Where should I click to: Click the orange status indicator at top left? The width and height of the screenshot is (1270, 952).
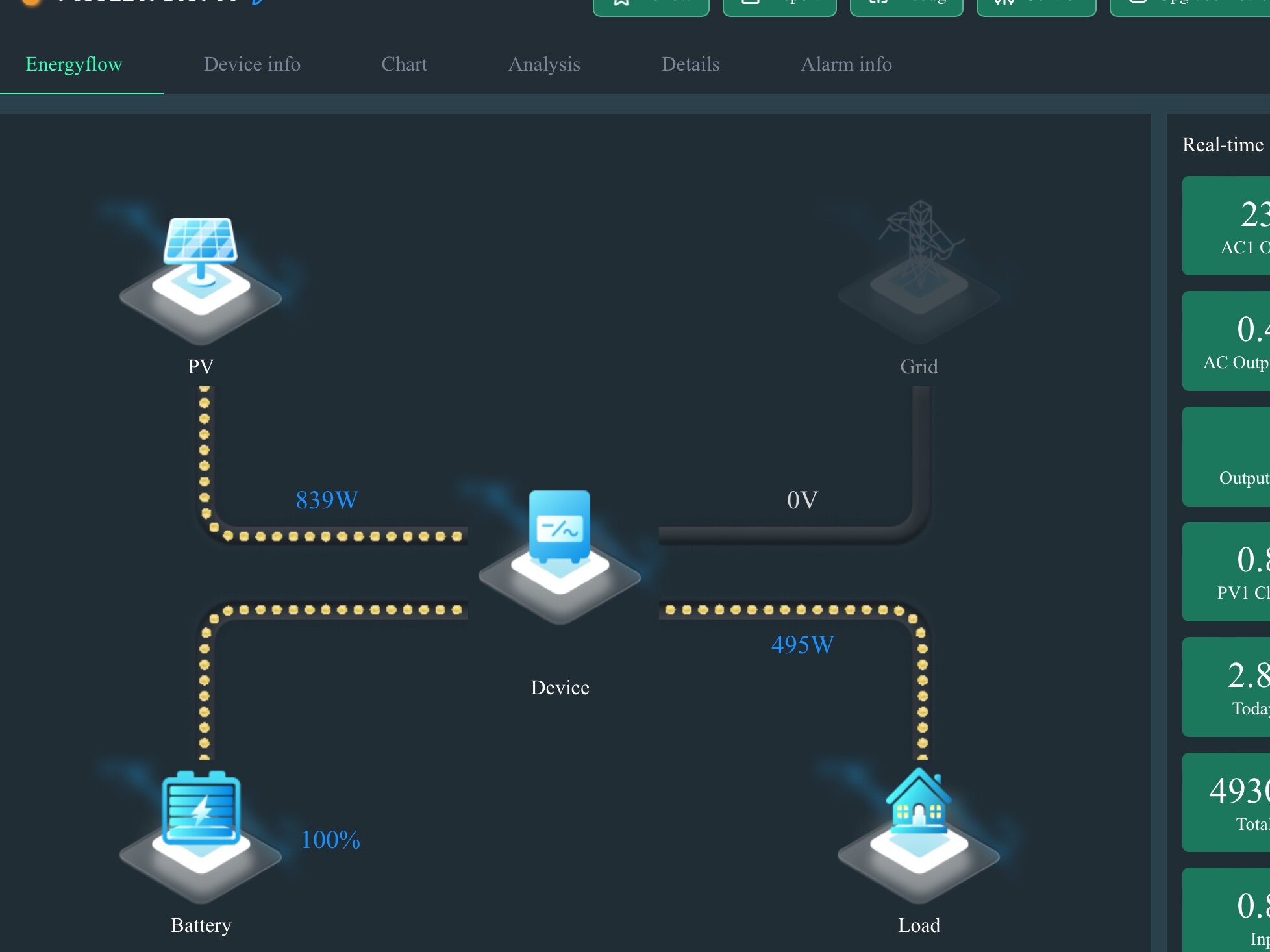31,2
